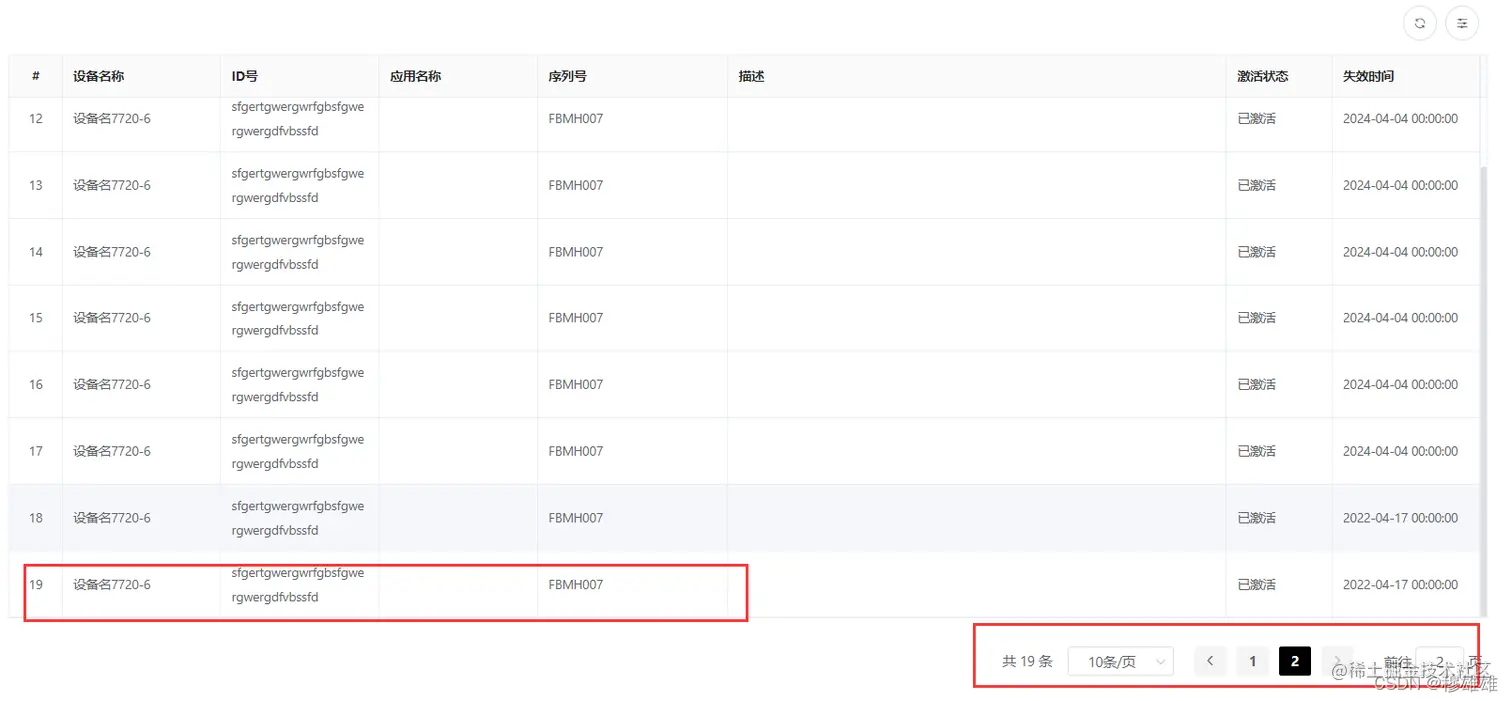This screenshot has width=1512, height=701.
Task: Click the 共 19 条 total count
Action: click(x=1027, y=661)
